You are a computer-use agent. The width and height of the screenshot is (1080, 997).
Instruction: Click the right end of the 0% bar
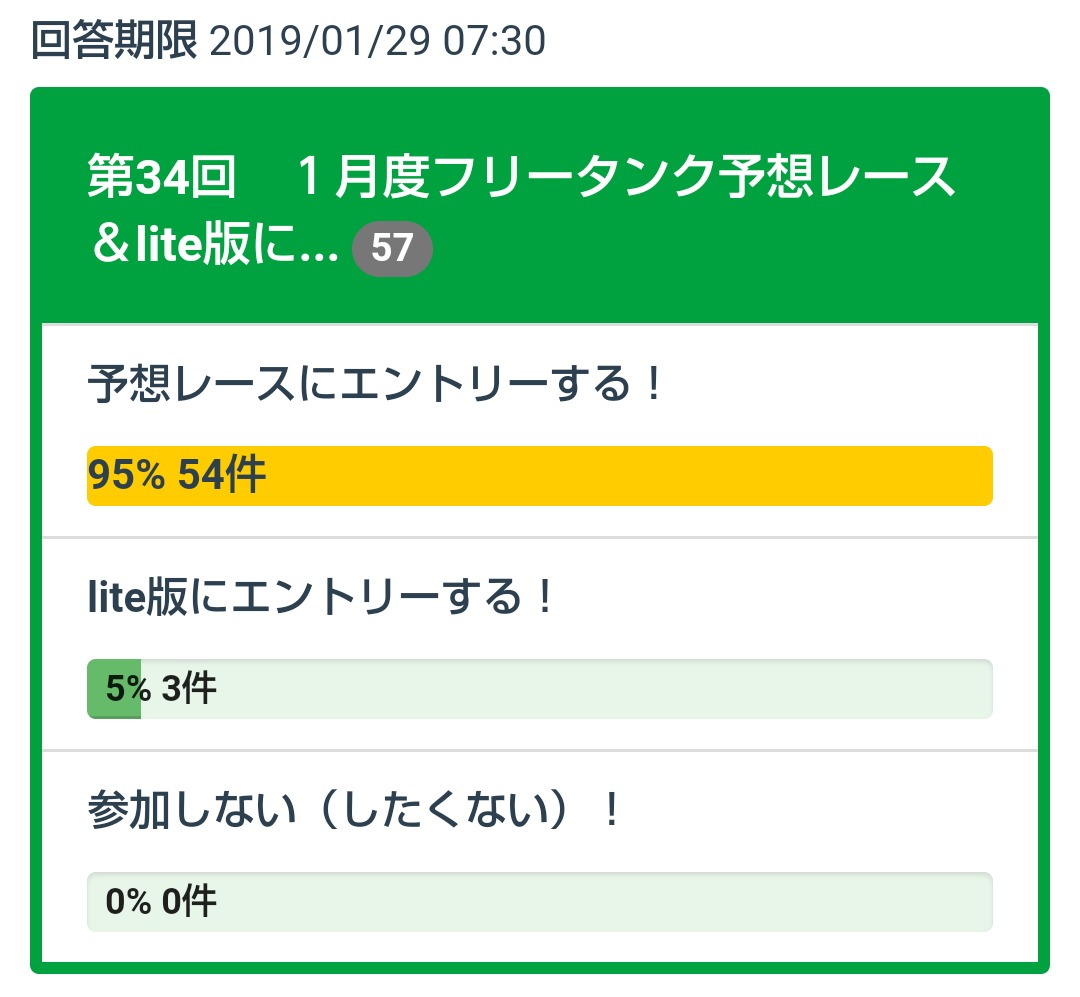(975, 902)
